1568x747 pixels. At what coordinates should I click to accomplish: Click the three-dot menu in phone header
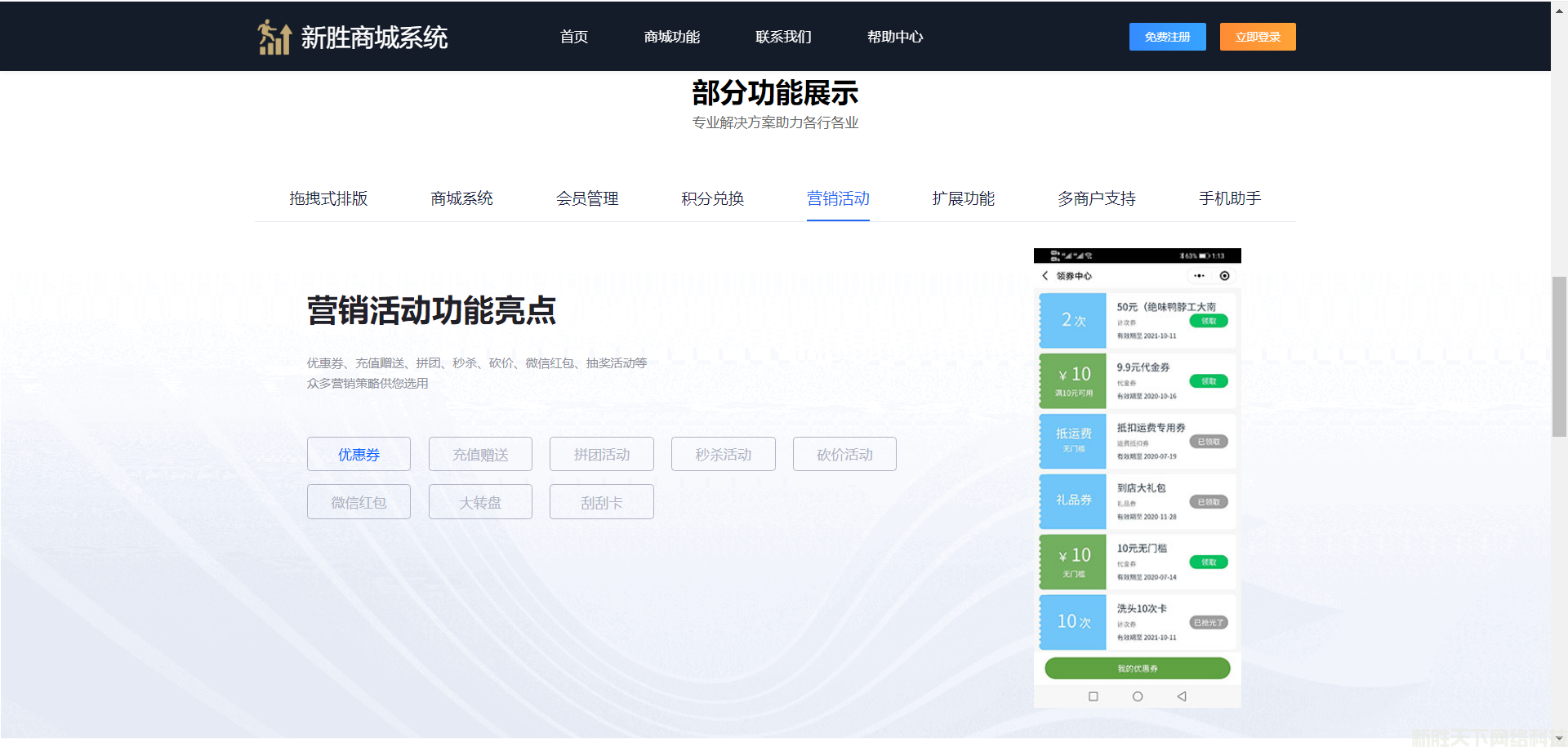pyautogui.click(x=1199, y=276)
